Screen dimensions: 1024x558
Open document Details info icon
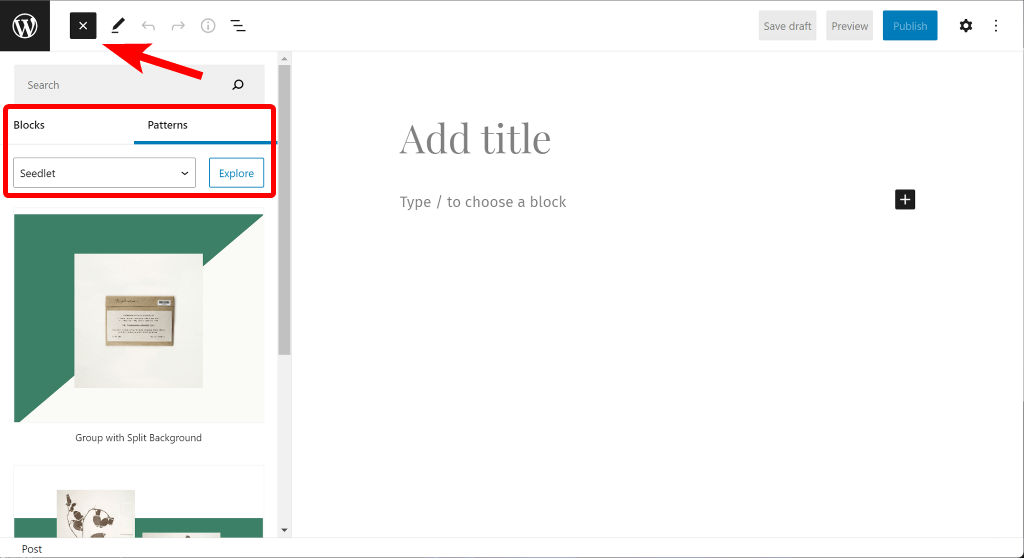tap(208, 25)
